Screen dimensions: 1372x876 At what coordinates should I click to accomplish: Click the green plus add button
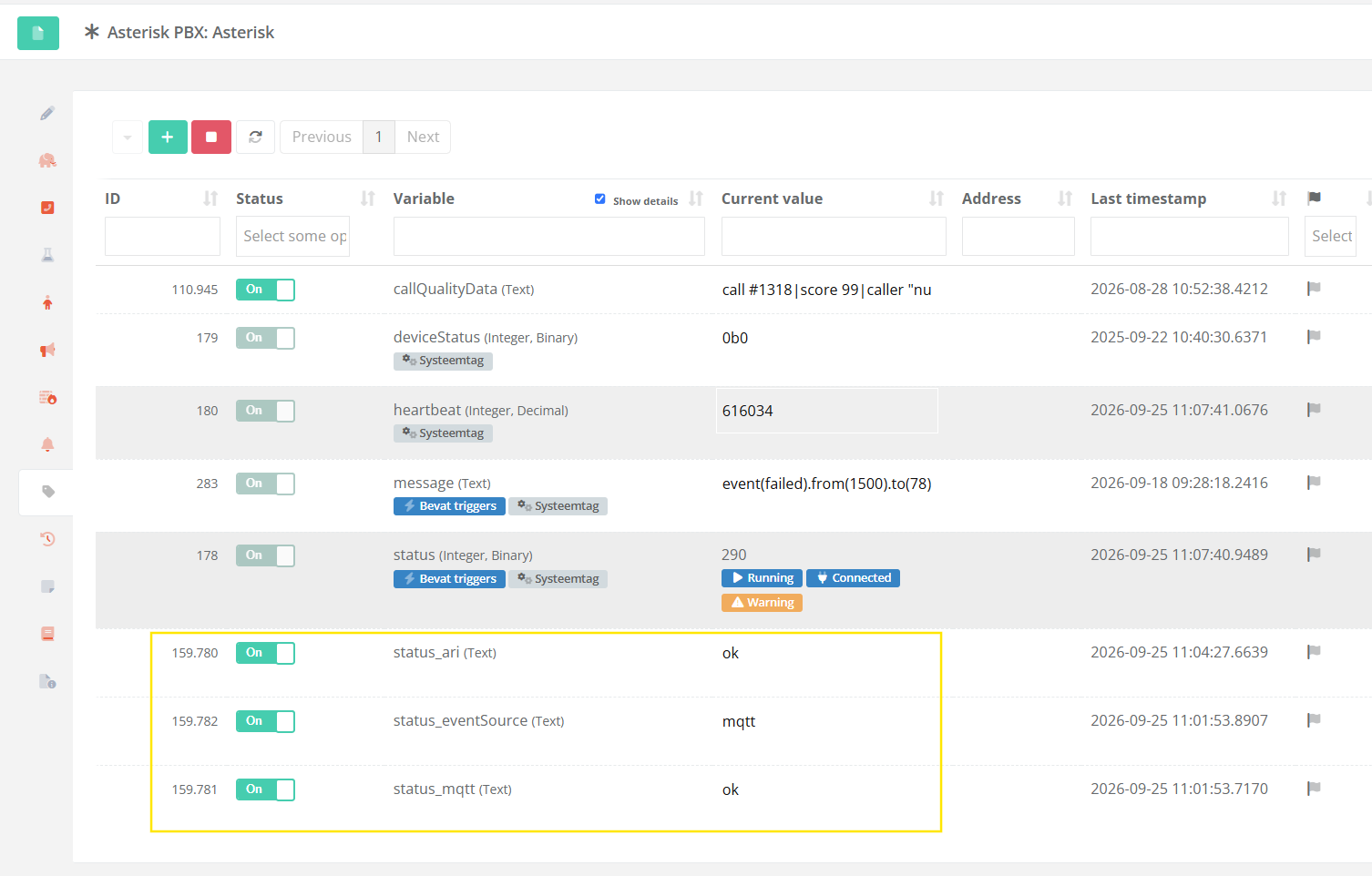[168, 137]
